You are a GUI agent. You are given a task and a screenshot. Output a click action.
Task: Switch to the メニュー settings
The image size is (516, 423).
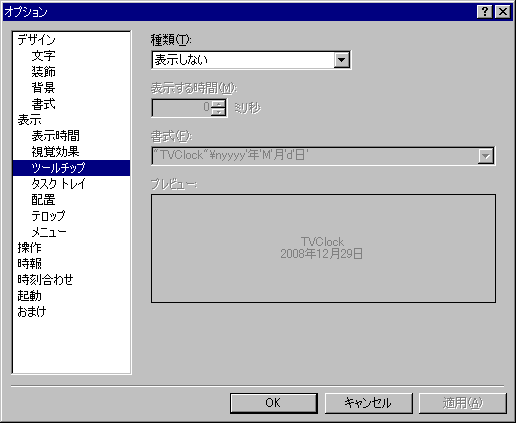click(49, 232)
